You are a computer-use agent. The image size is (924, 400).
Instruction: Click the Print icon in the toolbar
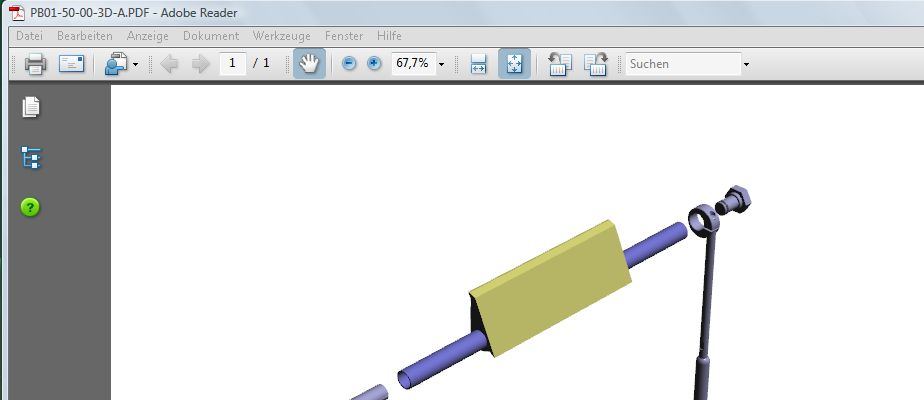pyautogui.click(x=35, y=64)
